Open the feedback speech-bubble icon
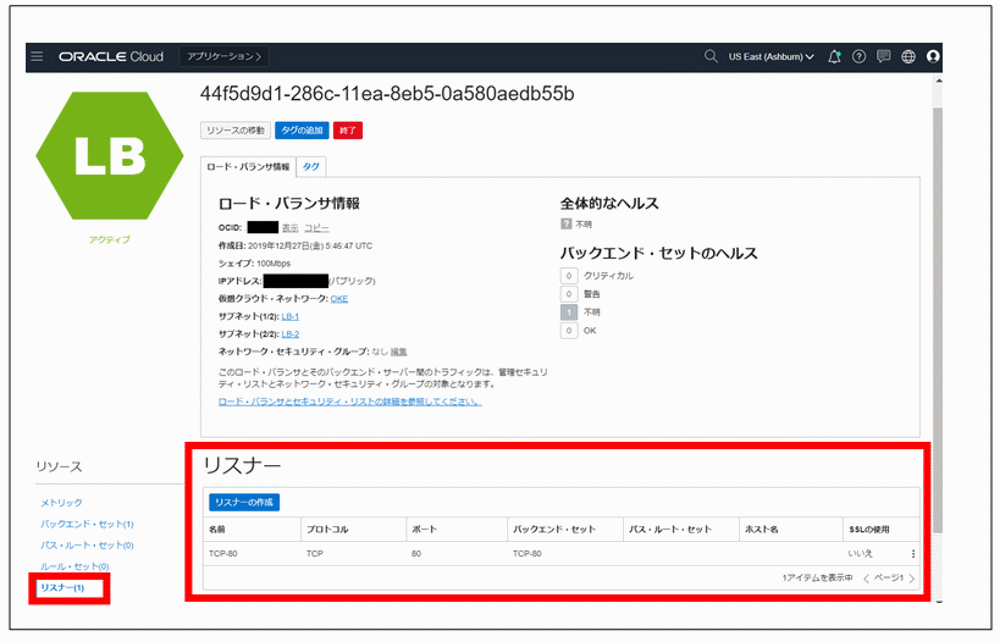Image resolution: width=1000 pixels, height=642 pixels. (883, 56)
